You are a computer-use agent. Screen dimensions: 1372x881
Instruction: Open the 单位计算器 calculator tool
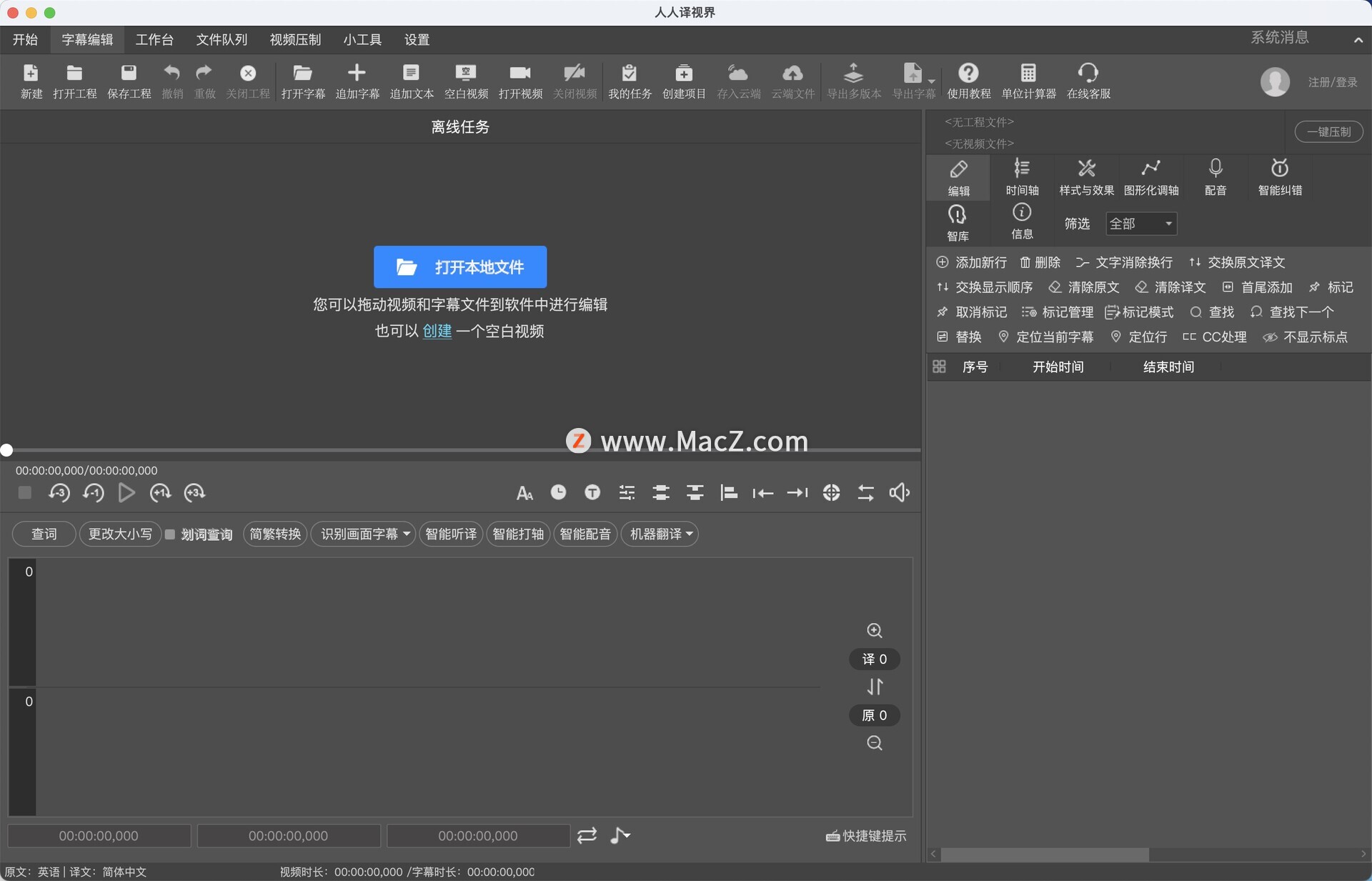point(1028,74)
